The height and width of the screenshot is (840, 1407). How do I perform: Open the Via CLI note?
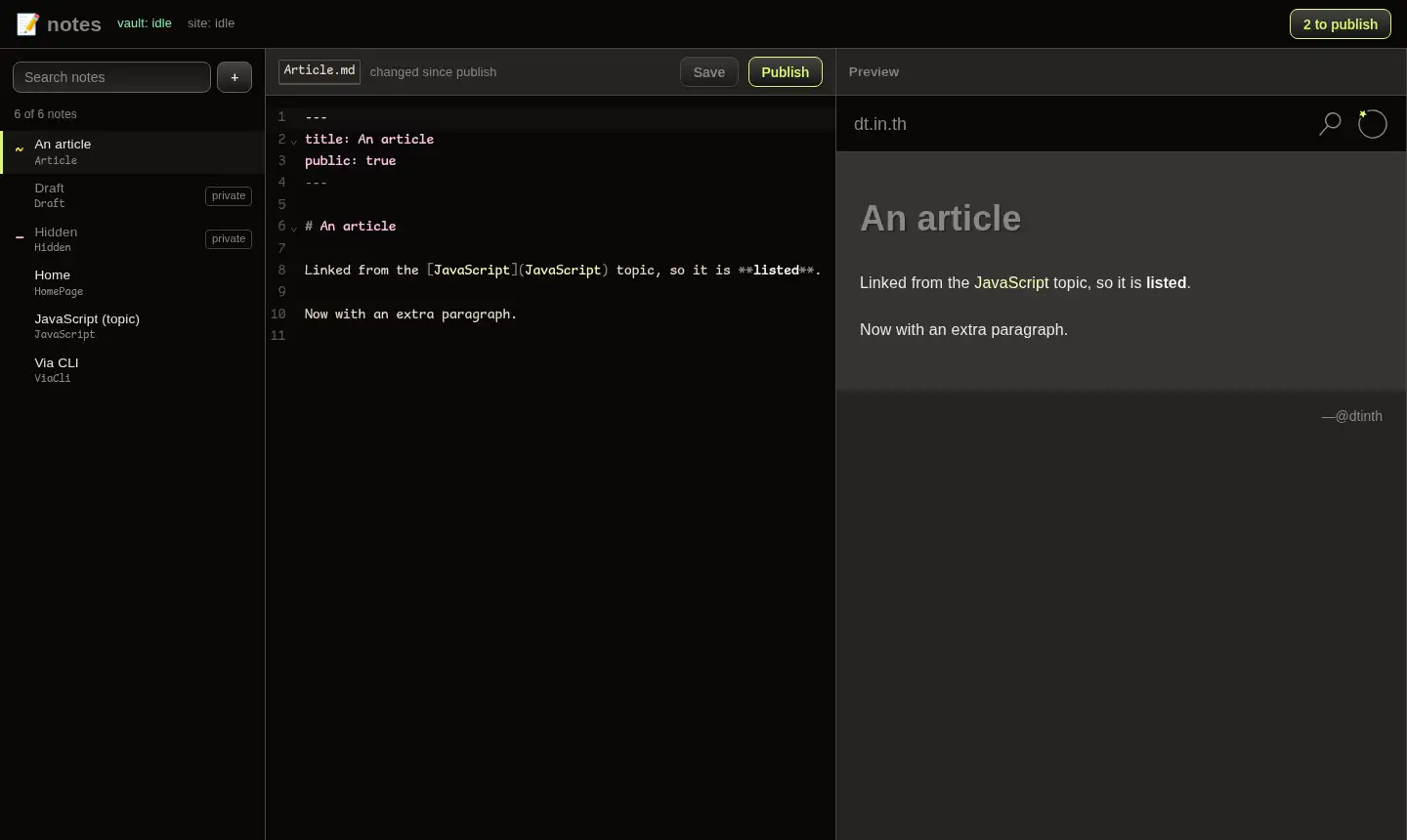pyautogui.click(x=133, y=370)
